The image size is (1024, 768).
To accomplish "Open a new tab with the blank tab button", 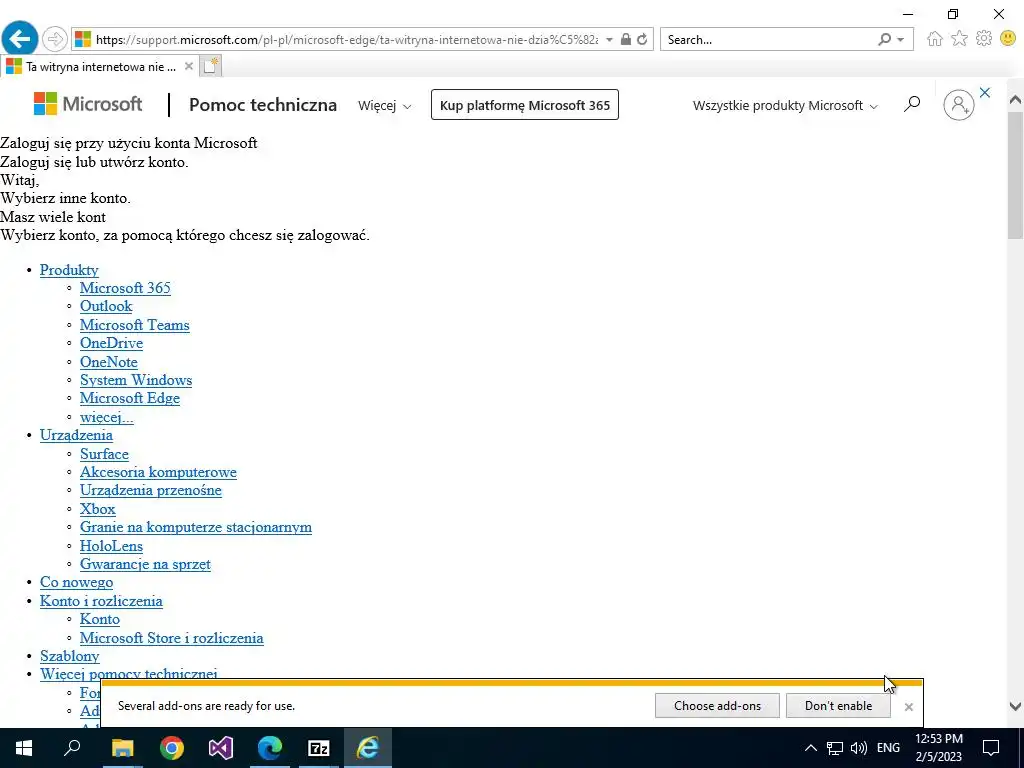I will (x=210, y=66).
